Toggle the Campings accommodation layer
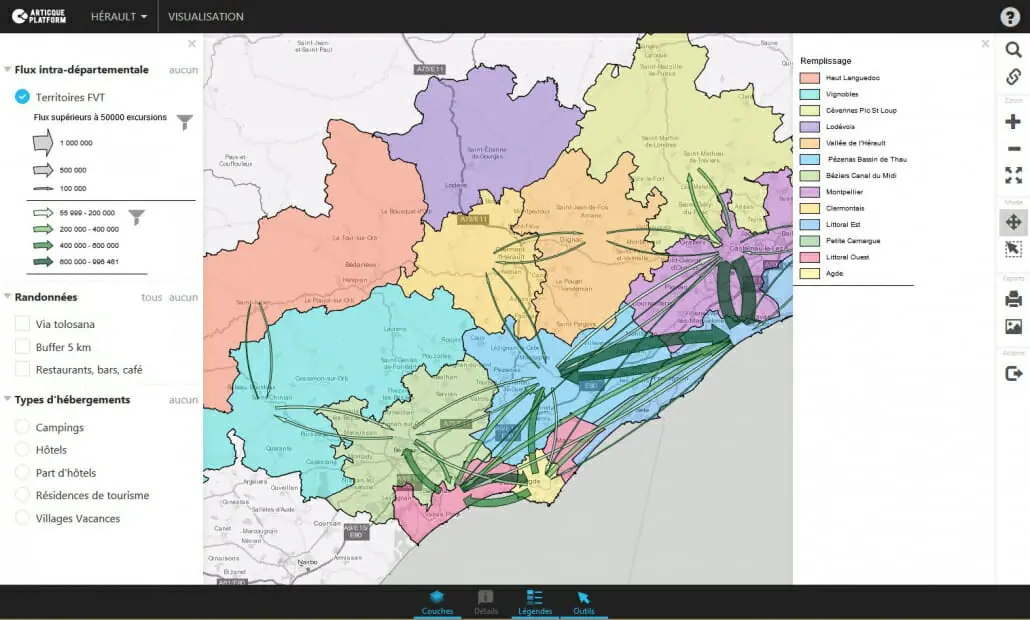Image resolution: width=1030 pixels, height=620 pixels. (x=22, y=427)
